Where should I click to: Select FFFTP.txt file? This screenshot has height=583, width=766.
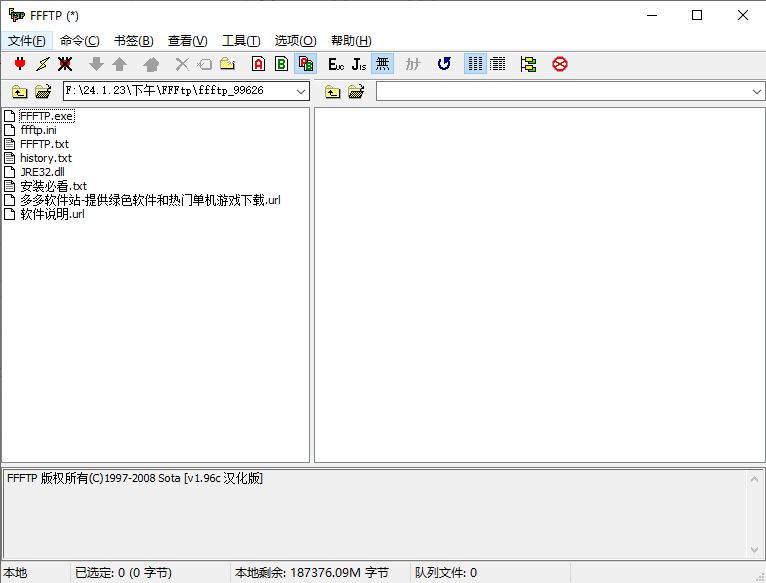coord(44,144)
